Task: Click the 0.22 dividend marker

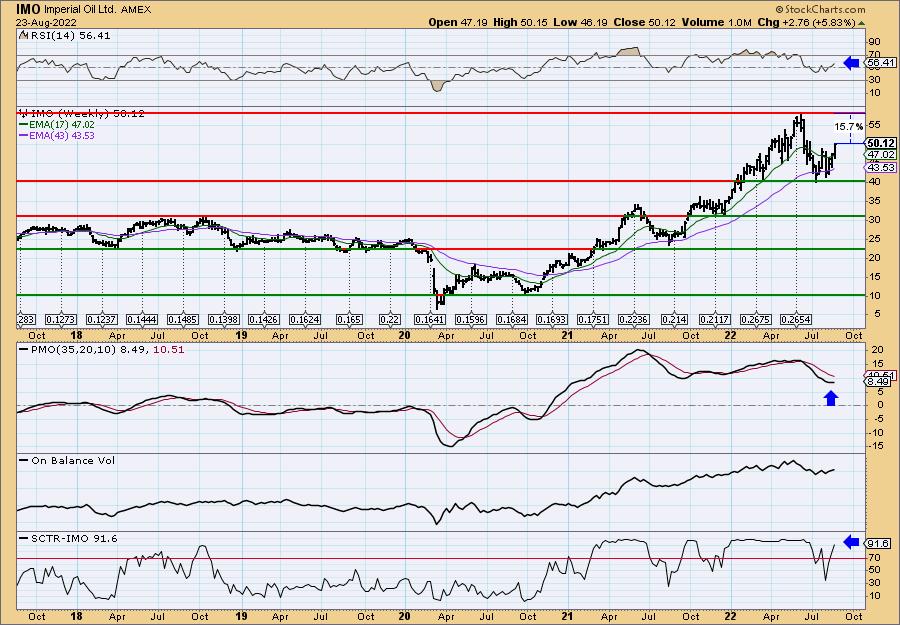Action: pos(390,319)
